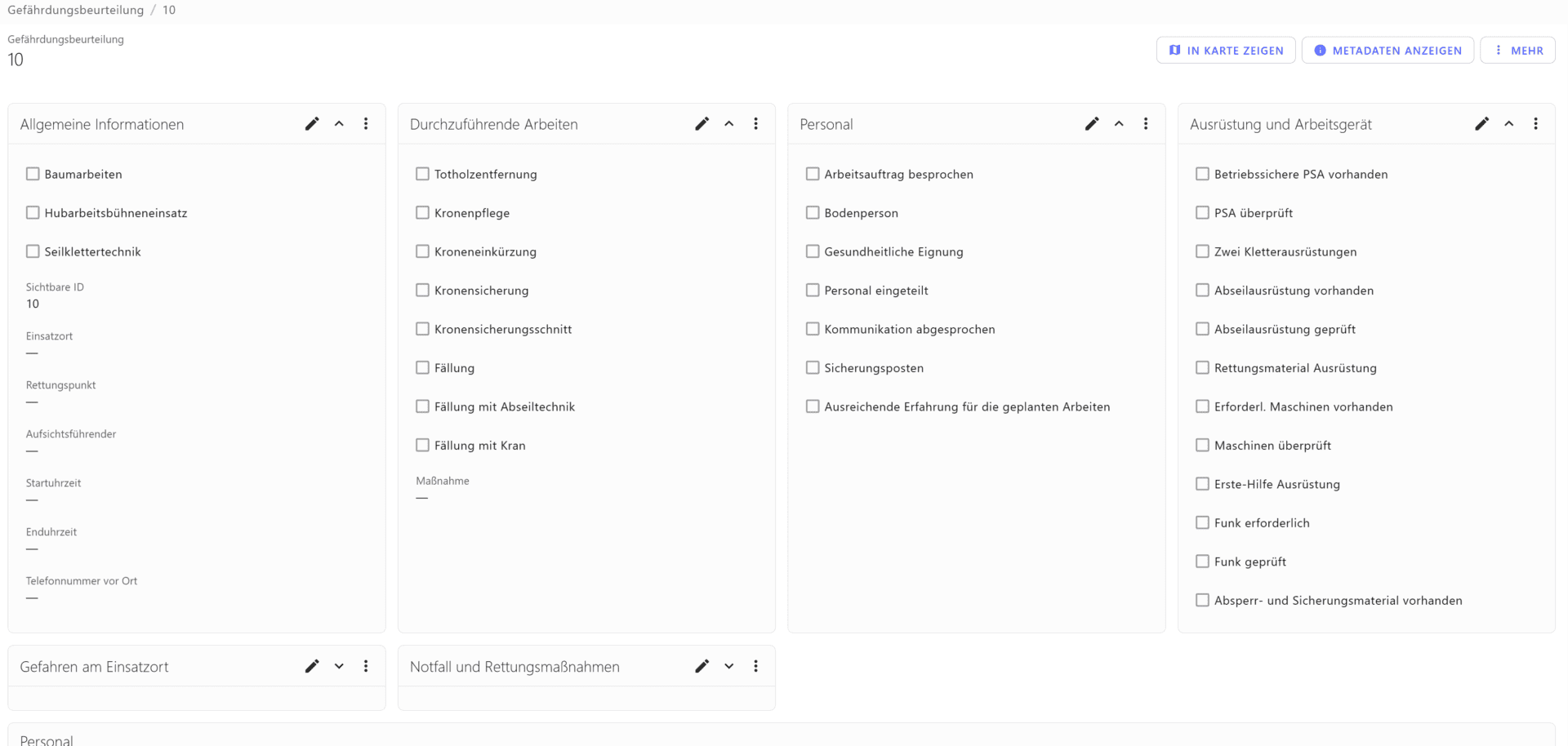This screenshot has height=746, width=1568.
Task: Edit Notfall und Rettungsmaßnahmen panel
Action: pyautogui.click(x=702, y=666)
